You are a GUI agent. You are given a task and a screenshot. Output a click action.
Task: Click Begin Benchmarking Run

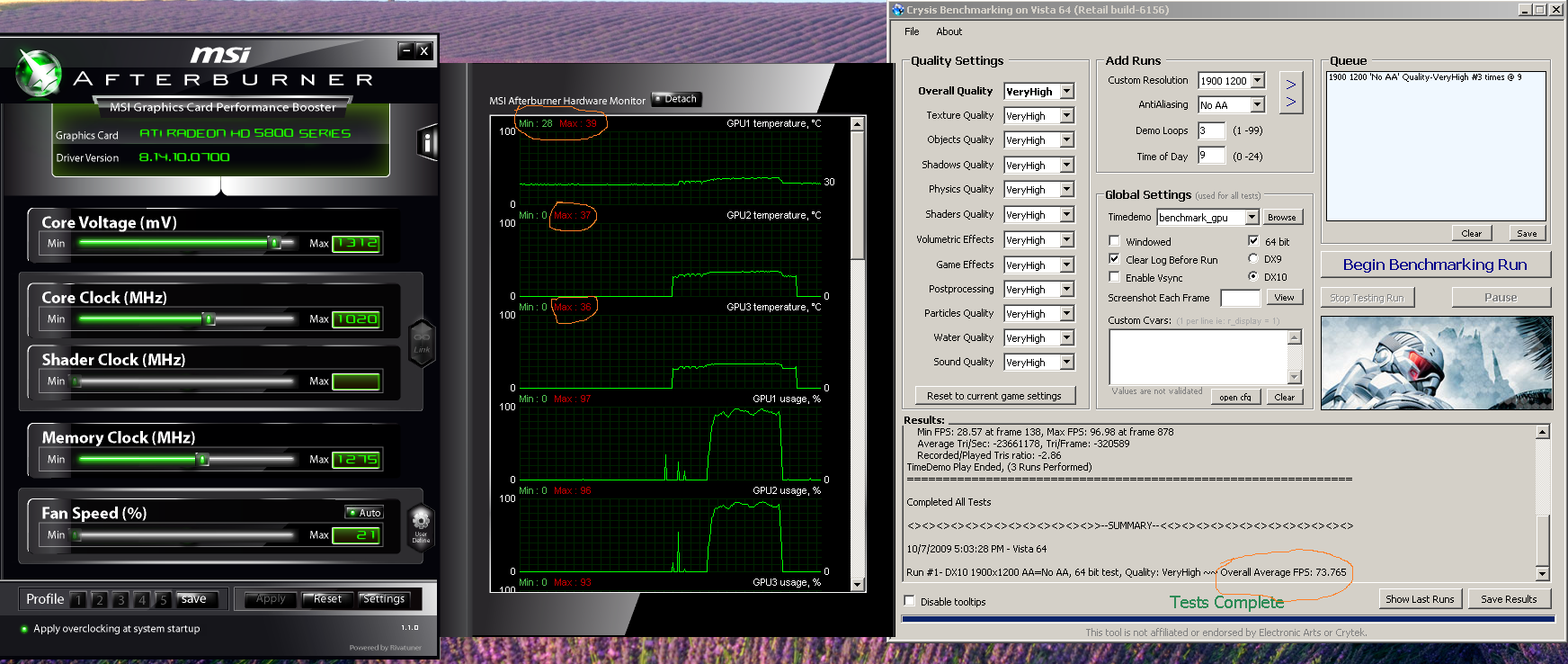tap(1435, 265)
